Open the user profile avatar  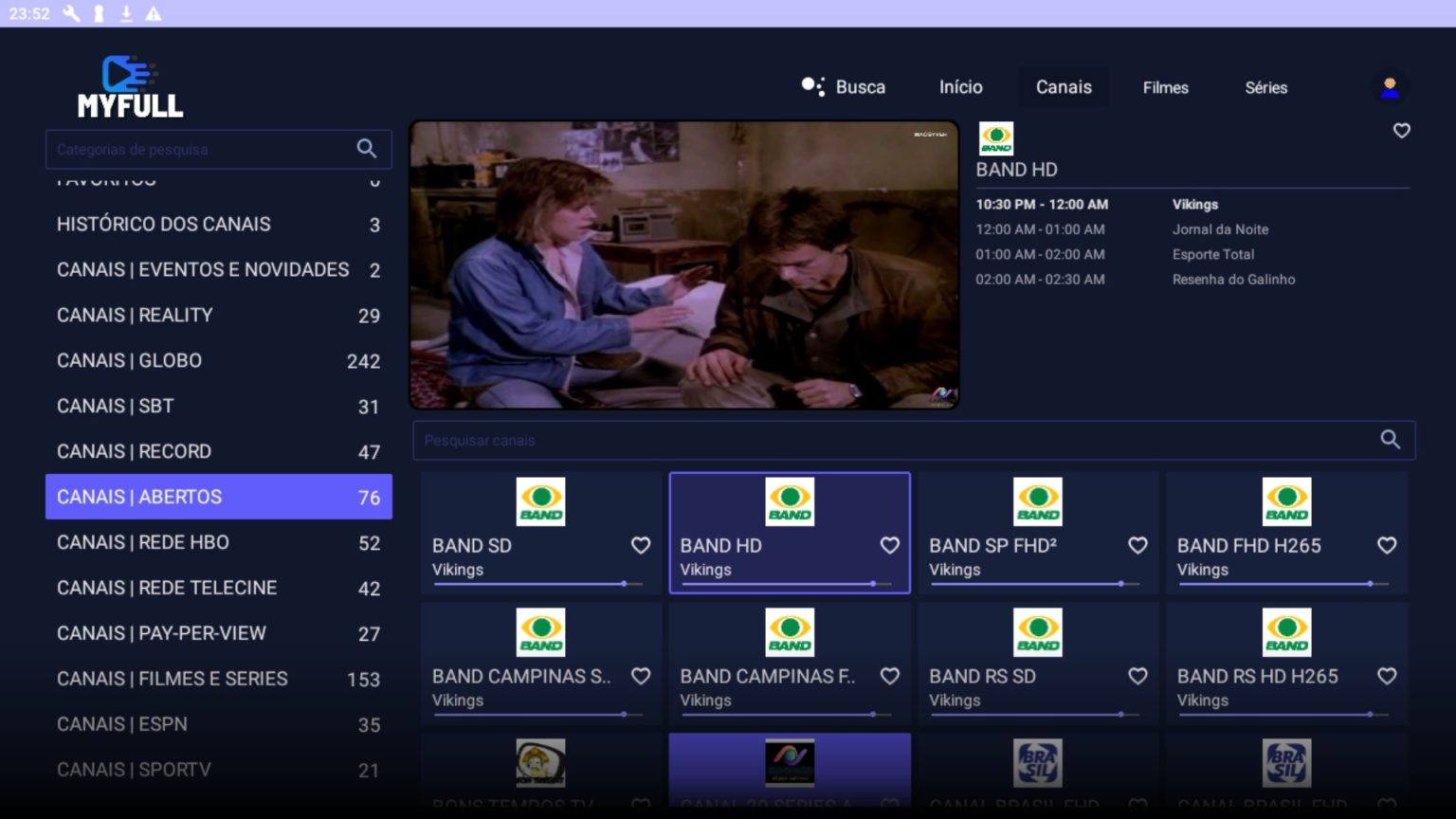(x=1389, y=87)
